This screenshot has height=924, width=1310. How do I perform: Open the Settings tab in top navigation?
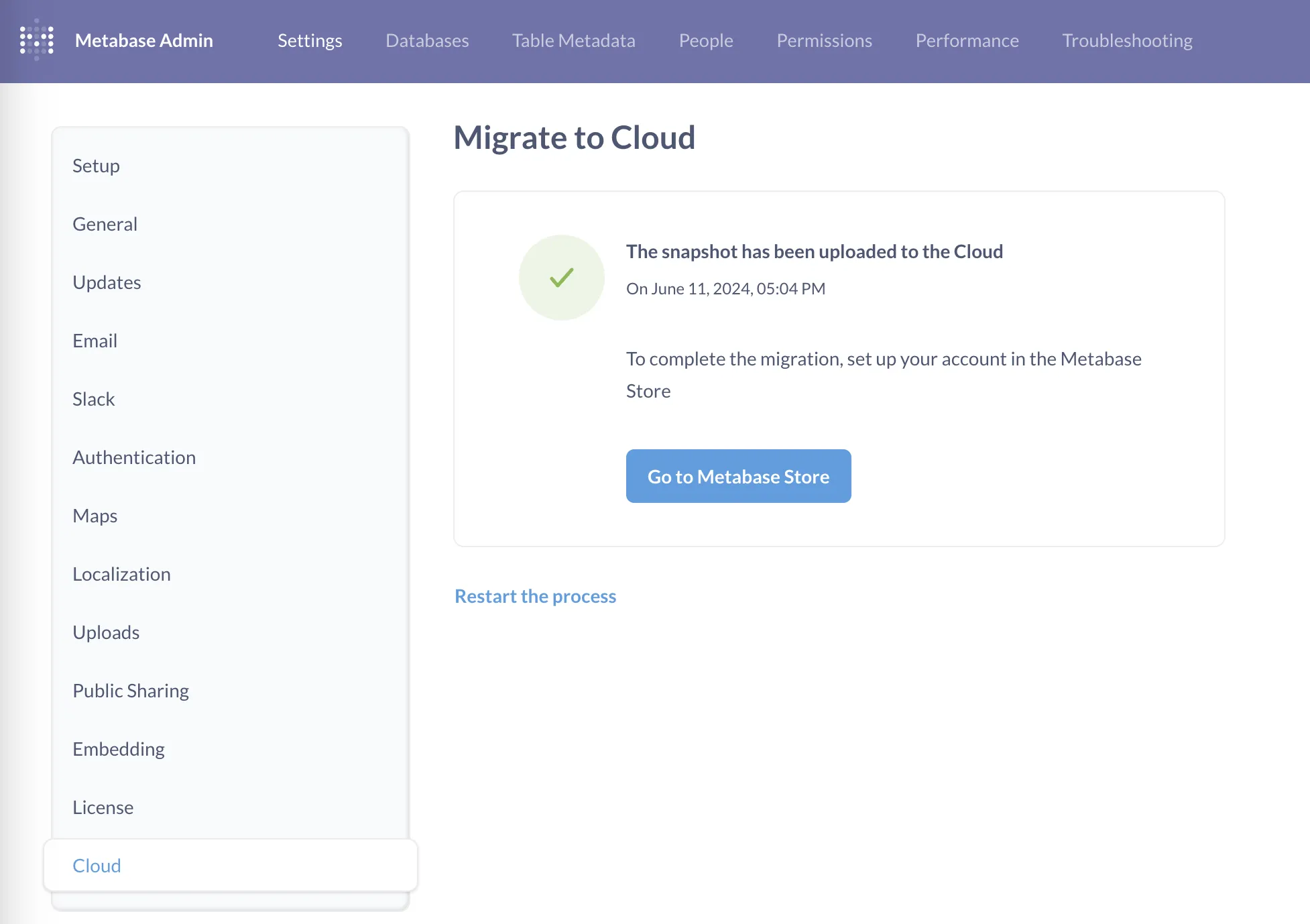point(310,41)
